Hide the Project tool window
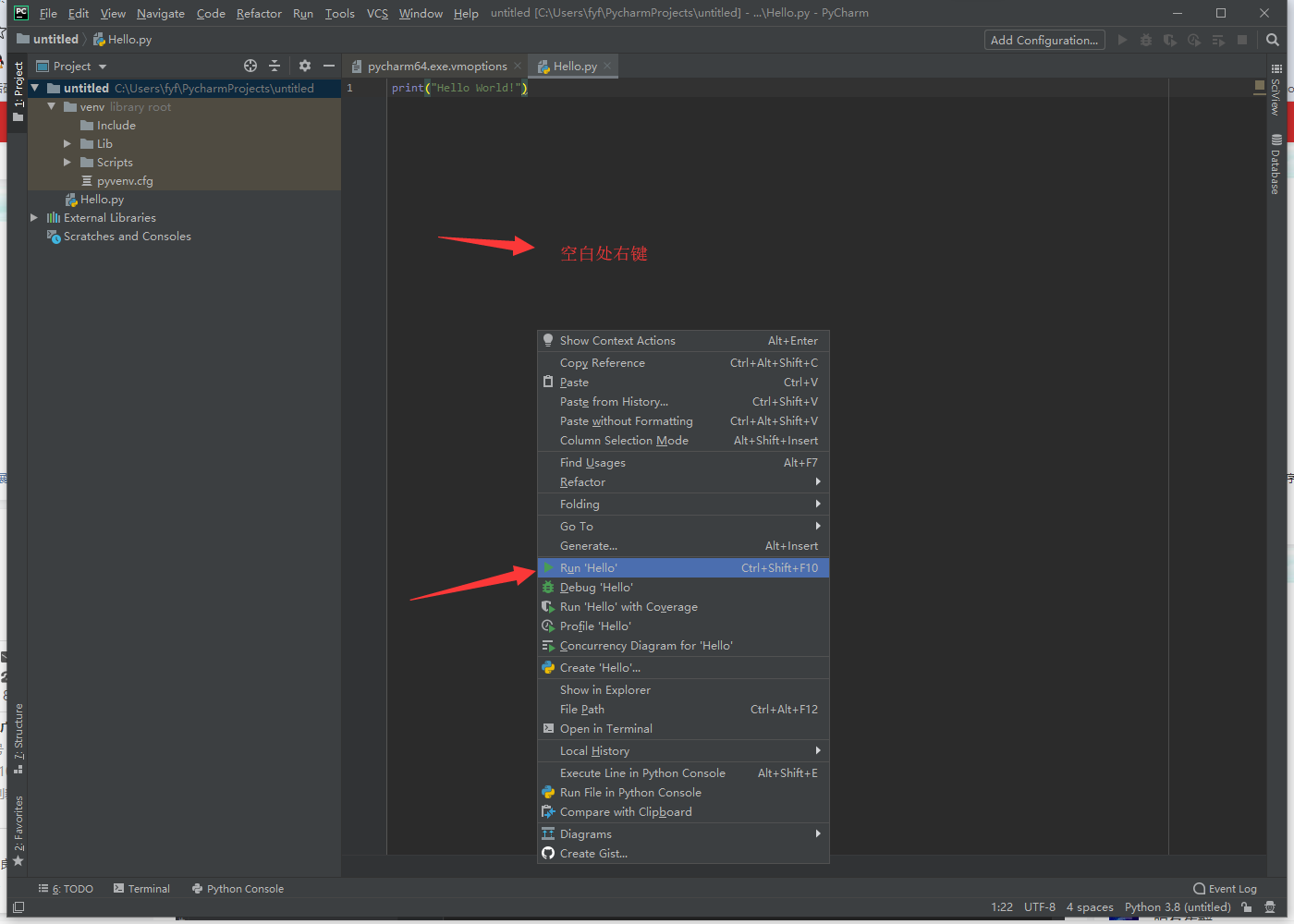This screenshot has width=1294, height=924. tap(328, 66)
